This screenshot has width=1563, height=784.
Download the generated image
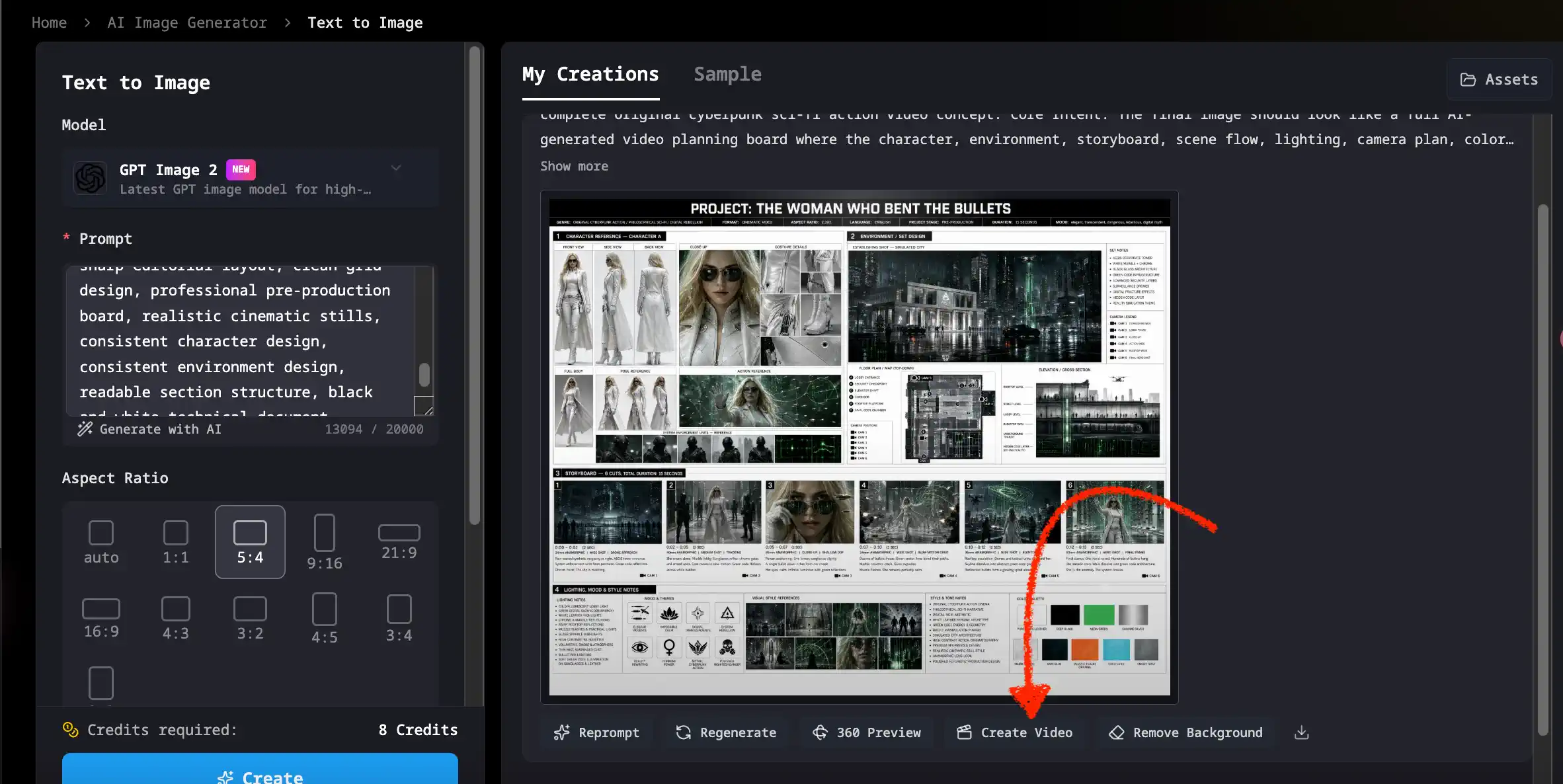pos(1301,732)
